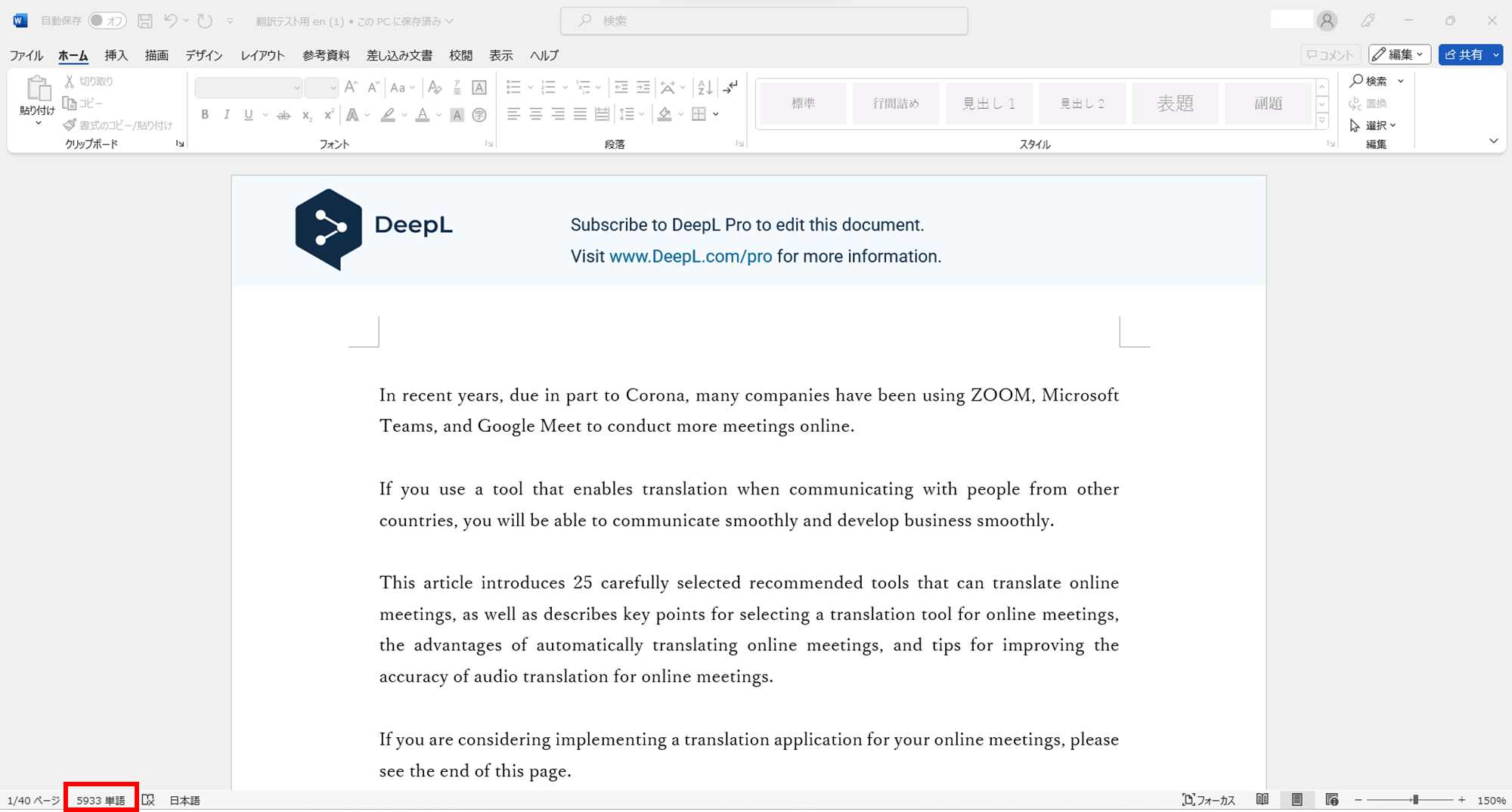The height and width of the screenshot is (812, 1512).
Task: Open the font name combo box
Action: click(x=248, y=88)
